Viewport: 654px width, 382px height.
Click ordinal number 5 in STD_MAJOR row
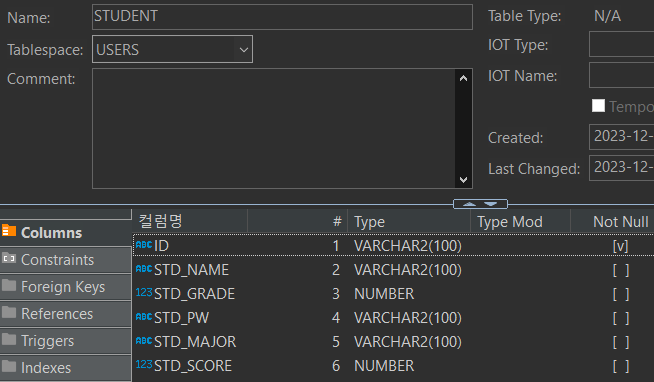336,342
